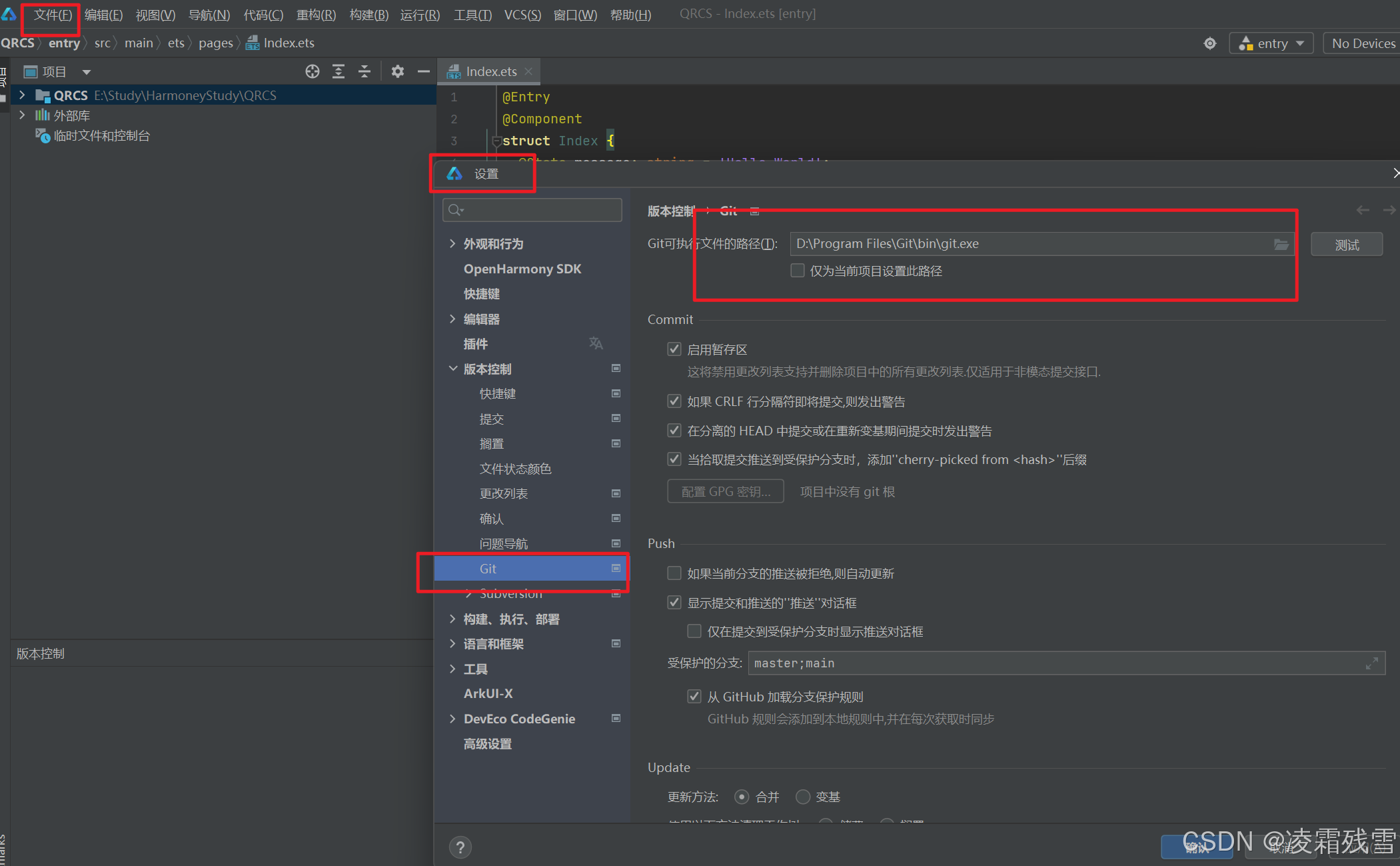Viewport: 1400px width, 866px height.
Task: Click the 测试 button for Git path
Action: tap(1346, 245)
